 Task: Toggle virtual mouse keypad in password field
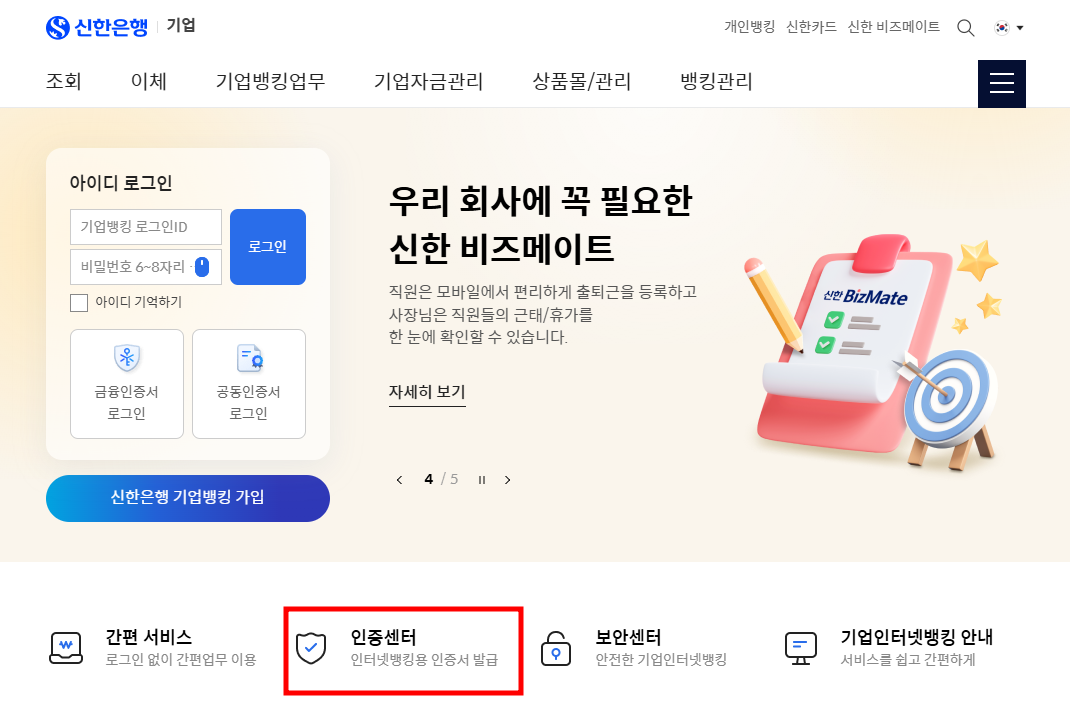point(202,267)
